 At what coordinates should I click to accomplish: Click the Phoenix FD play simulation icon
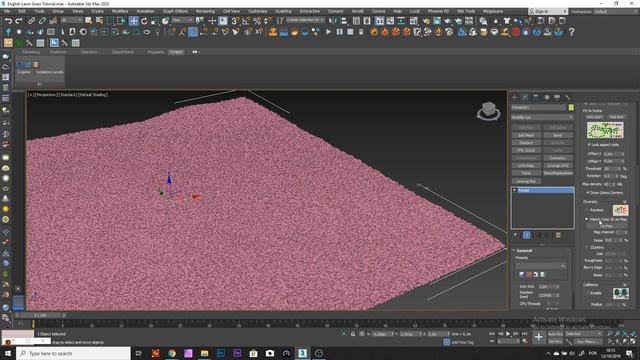pyautogui.click(x=329, y=32)
